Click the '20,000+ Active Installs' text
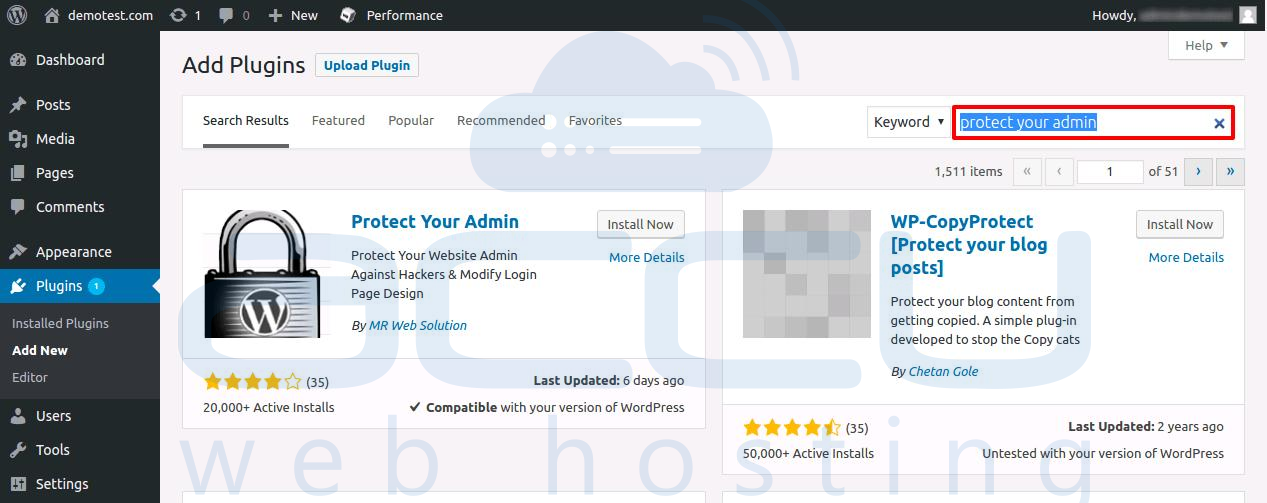The height and width of the screenshot is (503, 1267). click(x=269, y=407)
